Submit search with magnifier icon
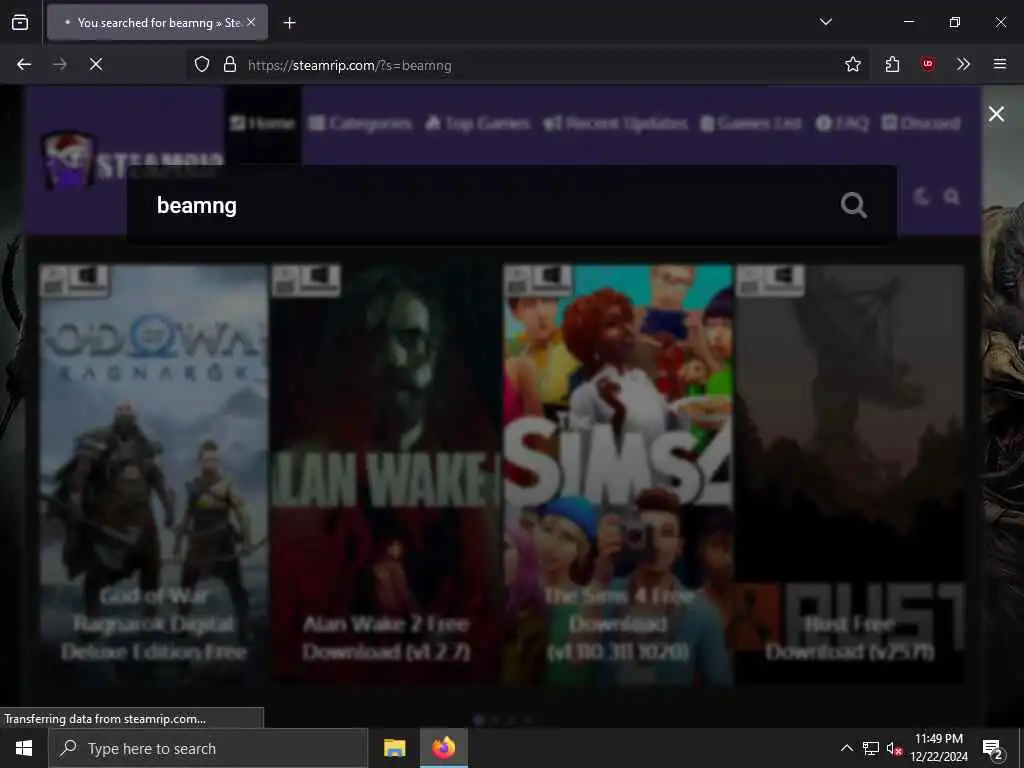This screenshot has height=768, width=1024. pos(854,206)
